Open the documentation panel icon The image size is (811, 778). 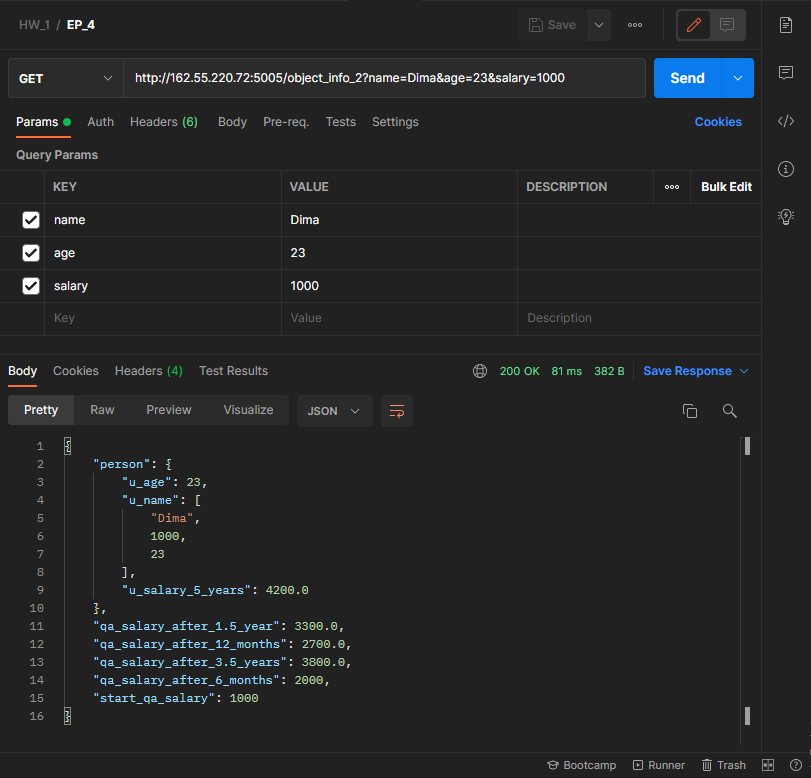786,27
